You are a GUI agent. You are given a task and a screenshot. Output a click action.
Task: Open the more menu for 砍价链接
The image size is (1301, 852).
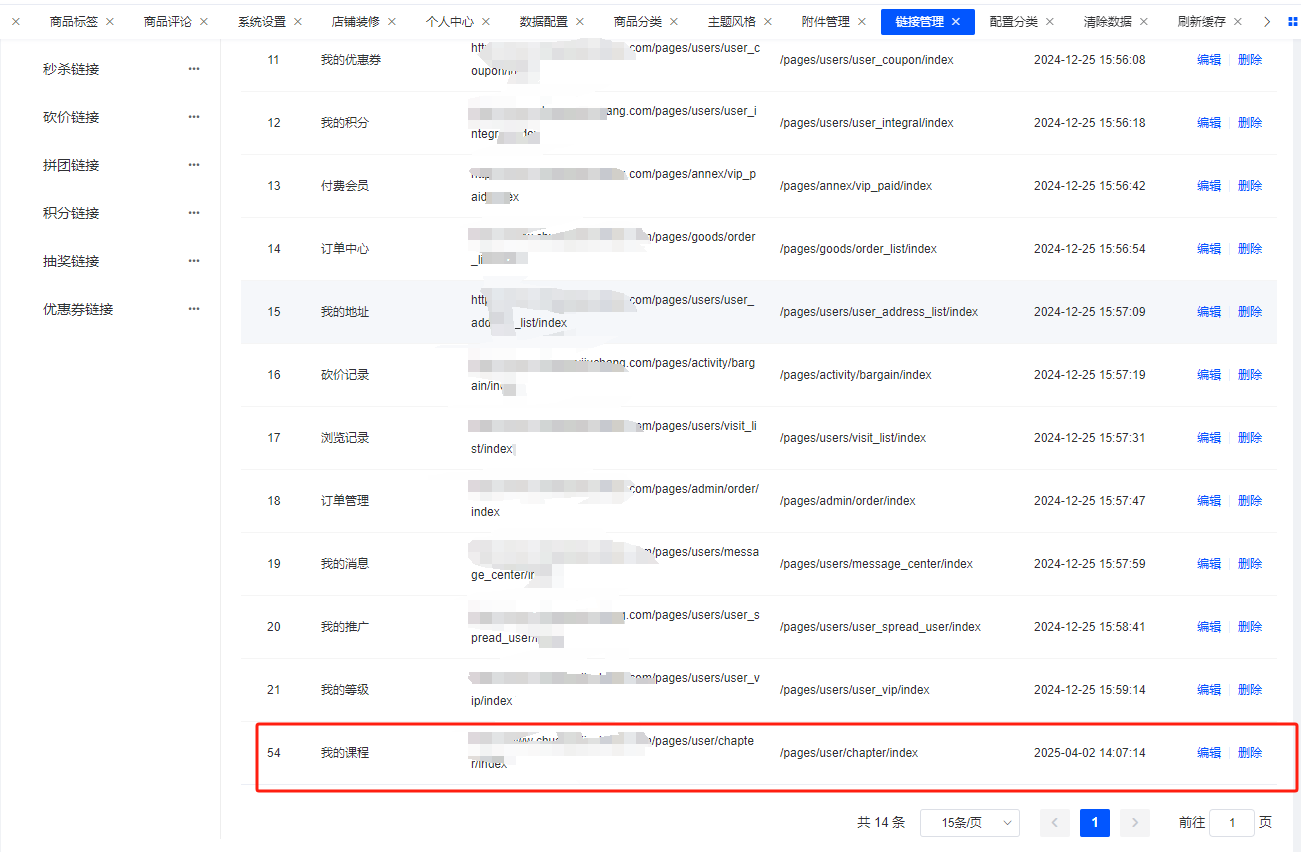coord(194,117)
